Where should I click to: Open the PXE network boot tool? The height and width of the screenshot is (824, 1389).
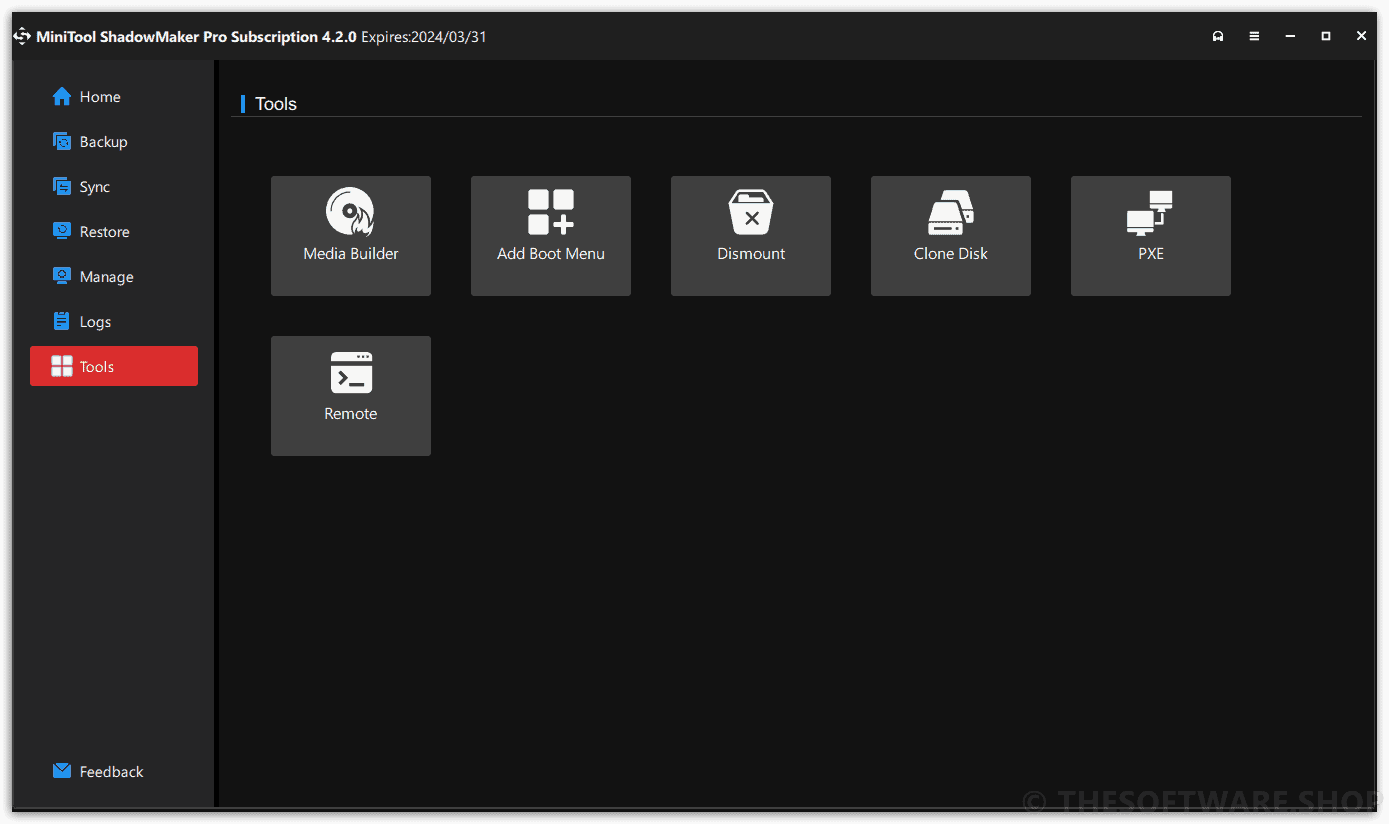pyautogui.click(x=1151, y=236)
